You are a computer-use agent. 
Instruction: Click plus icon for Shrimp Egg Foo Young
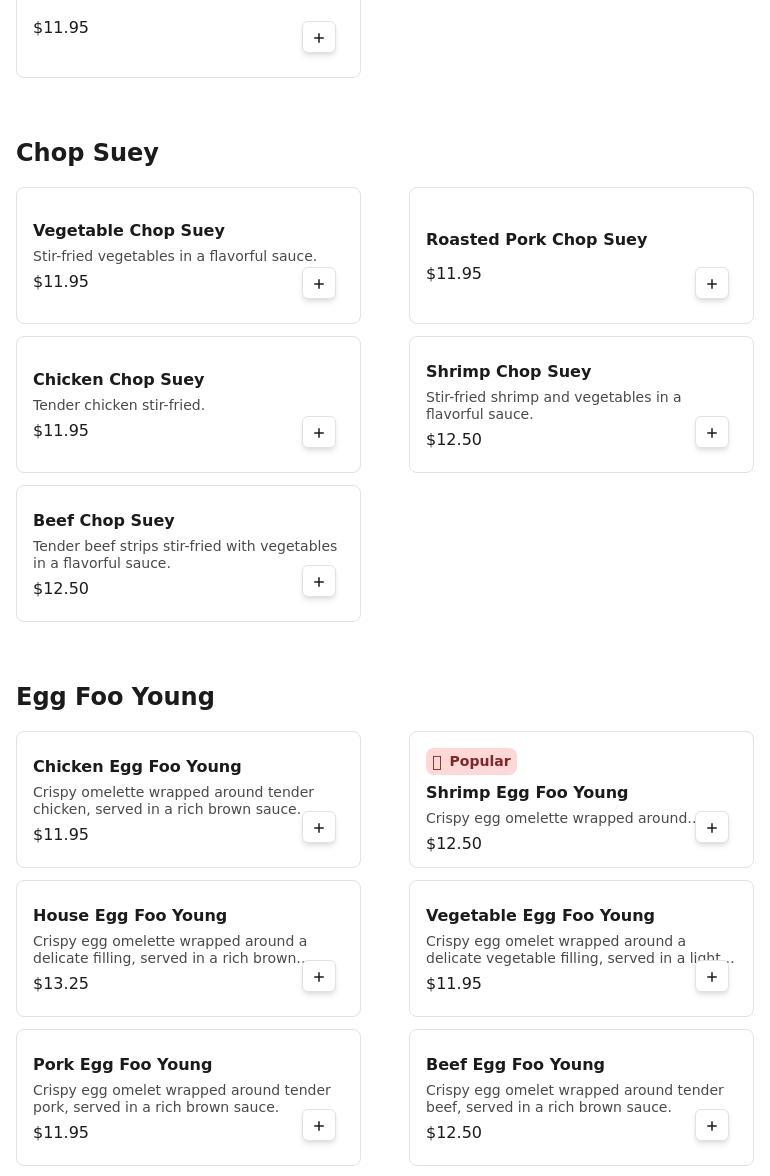(712, 828)
